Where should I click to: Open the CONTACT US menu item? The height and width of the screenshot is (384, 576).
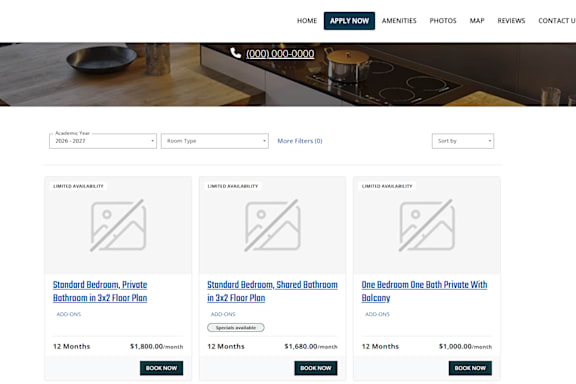click(557, 21)
